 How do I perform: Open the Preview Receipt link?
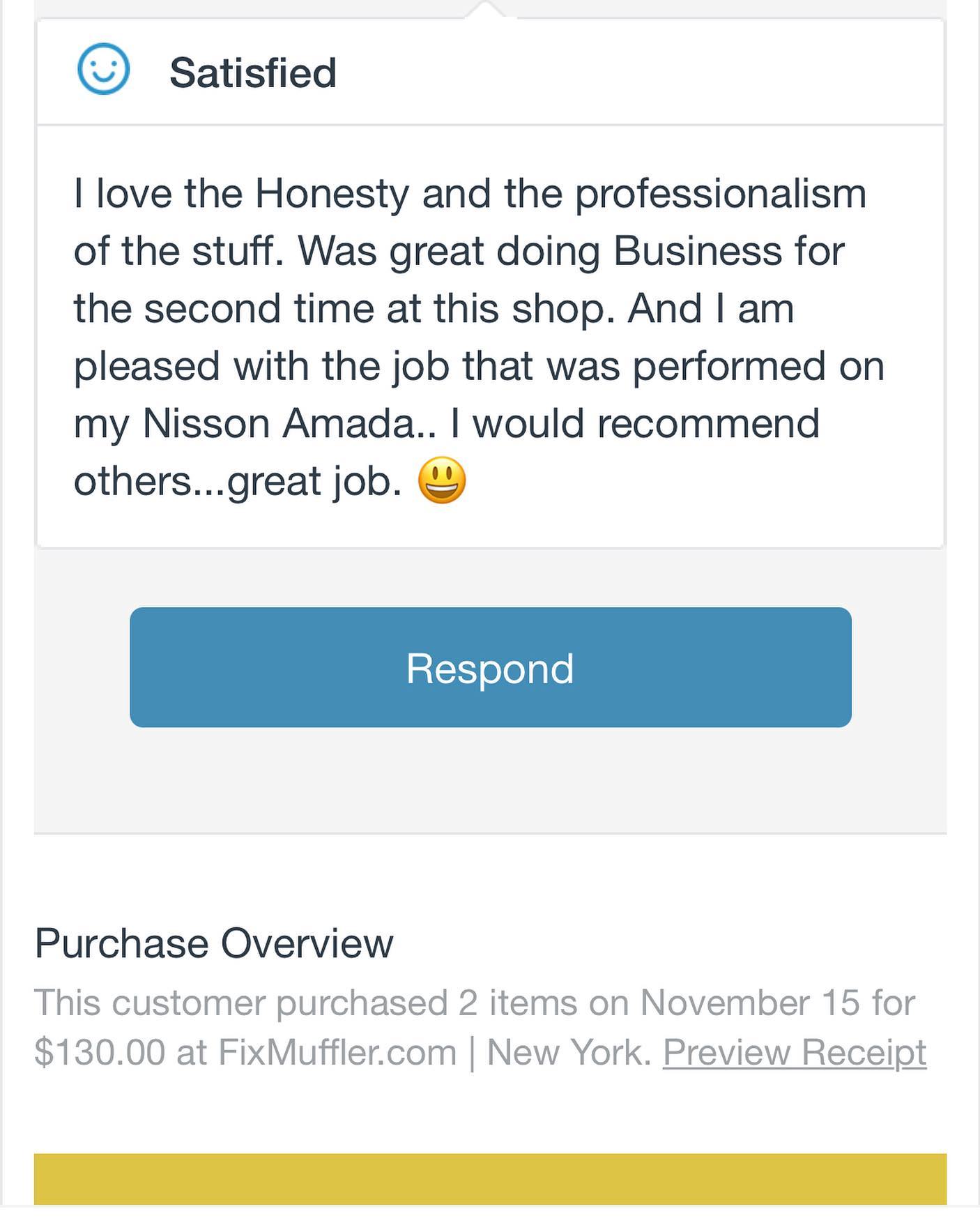(794, 1052)
